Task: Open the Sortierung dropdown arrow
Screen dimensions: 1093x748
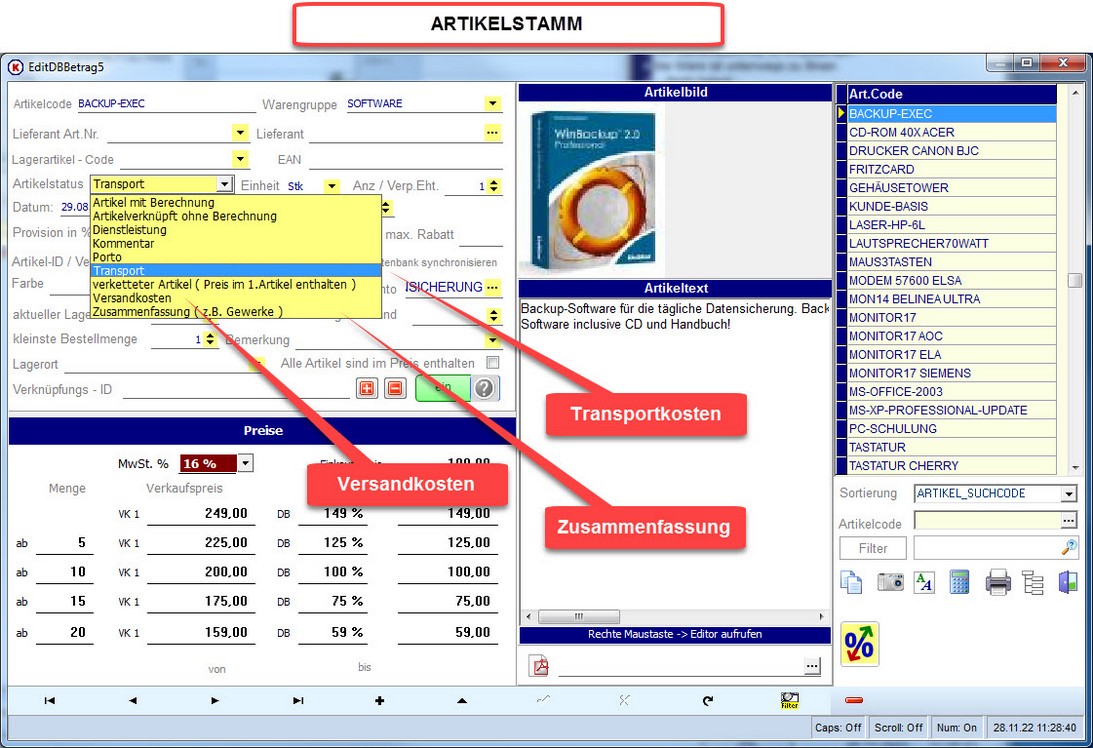Action: [x=1069, y=494]
